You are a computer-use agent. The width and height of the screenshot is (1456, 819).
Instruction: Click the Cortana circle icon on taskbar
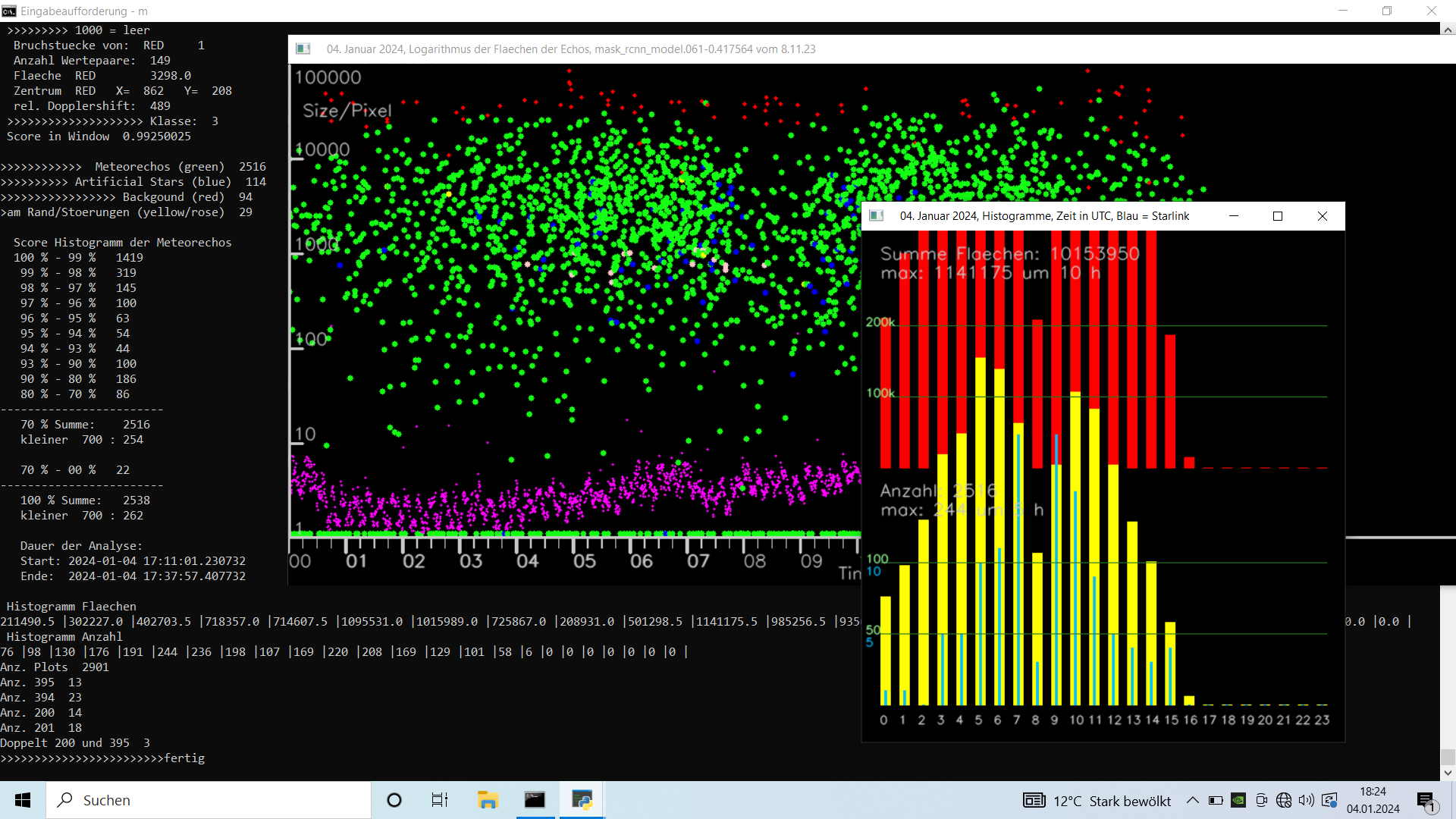tap(394, 800)
